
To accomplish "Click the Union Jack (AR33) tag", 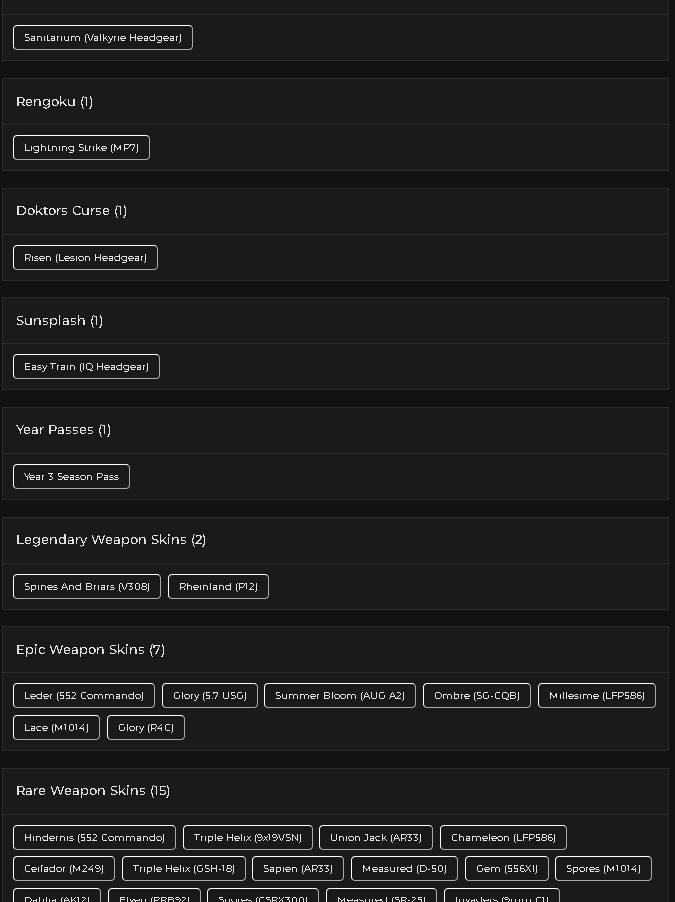I will tap(376, 837).
